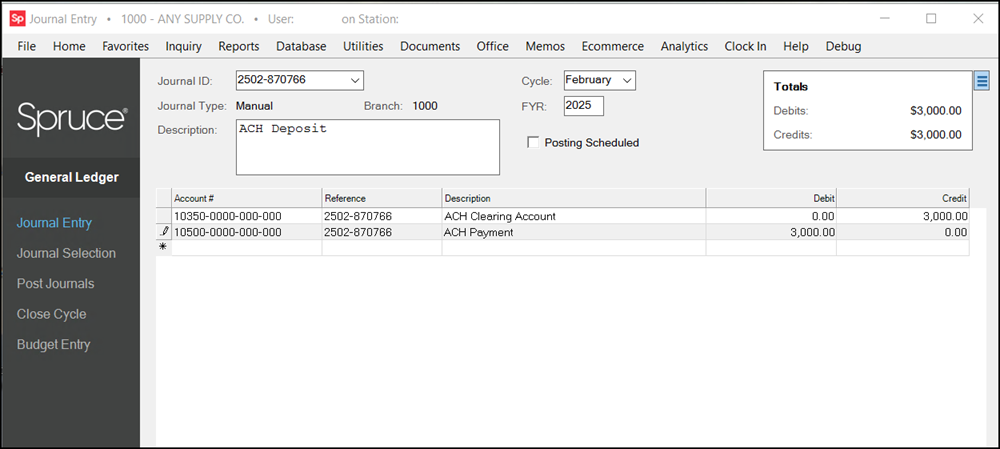Open the Cycle dropdown showing February

point(627,80)
